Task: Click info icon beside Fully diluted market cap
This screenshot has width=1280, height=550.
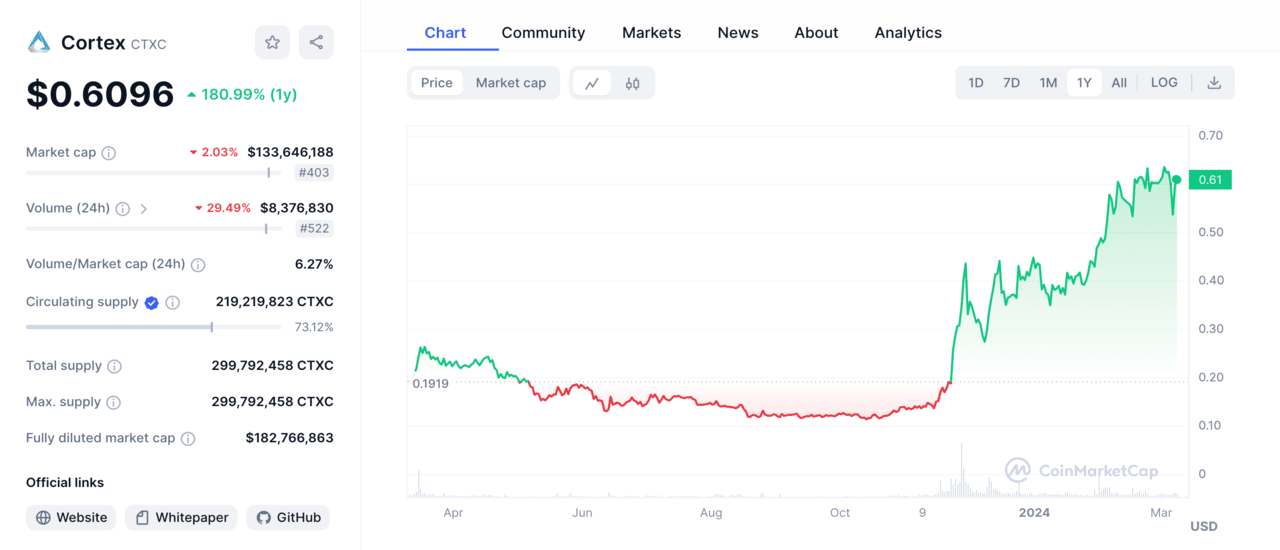Action: [x=188, y=439]
